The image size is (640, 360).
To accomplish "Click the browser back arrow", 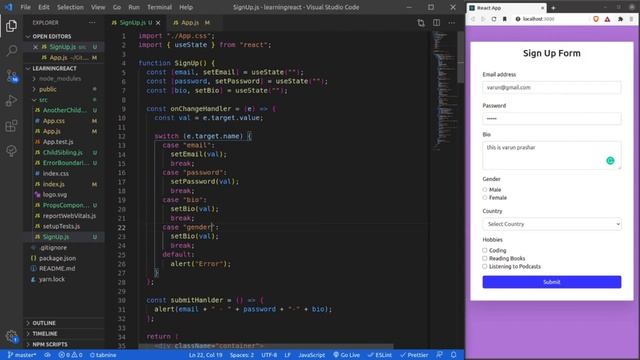I will (473, 19).
